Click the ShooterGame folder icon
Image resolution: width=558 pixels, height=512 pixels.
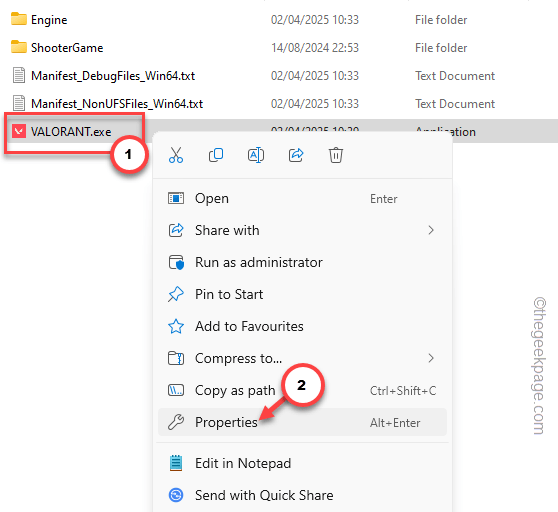19,47
